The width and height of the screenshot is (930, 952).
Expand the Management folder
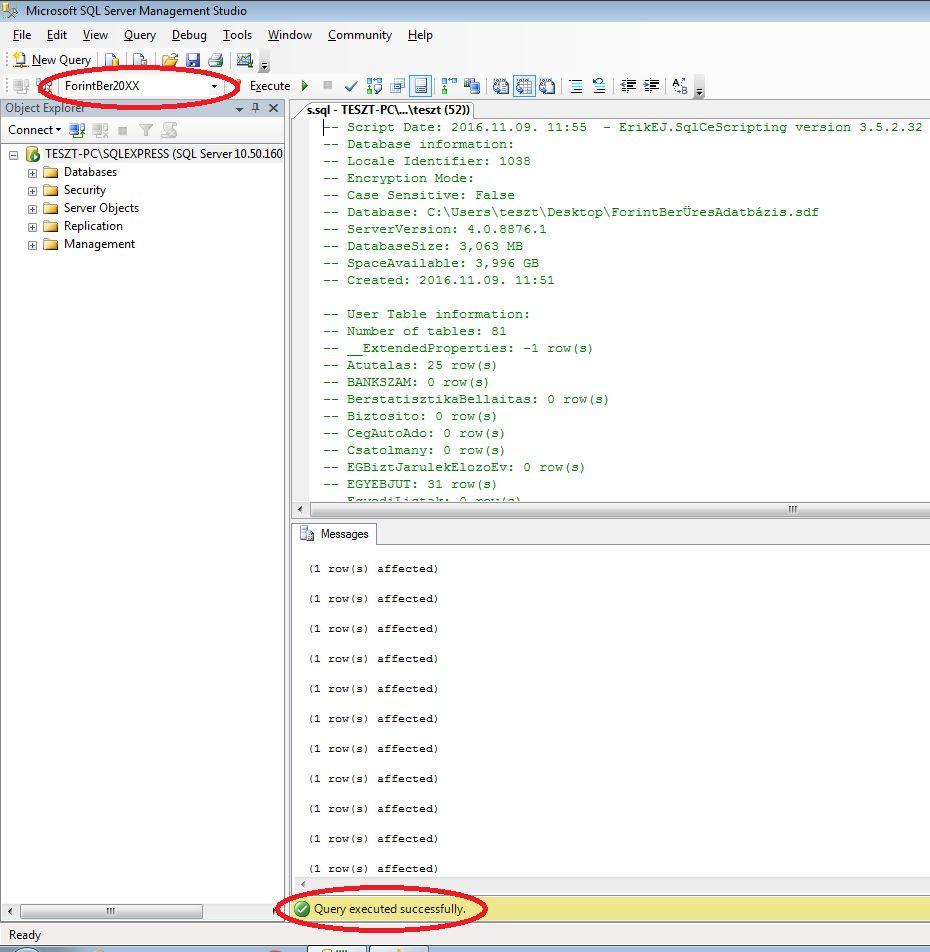coord(32,245)
